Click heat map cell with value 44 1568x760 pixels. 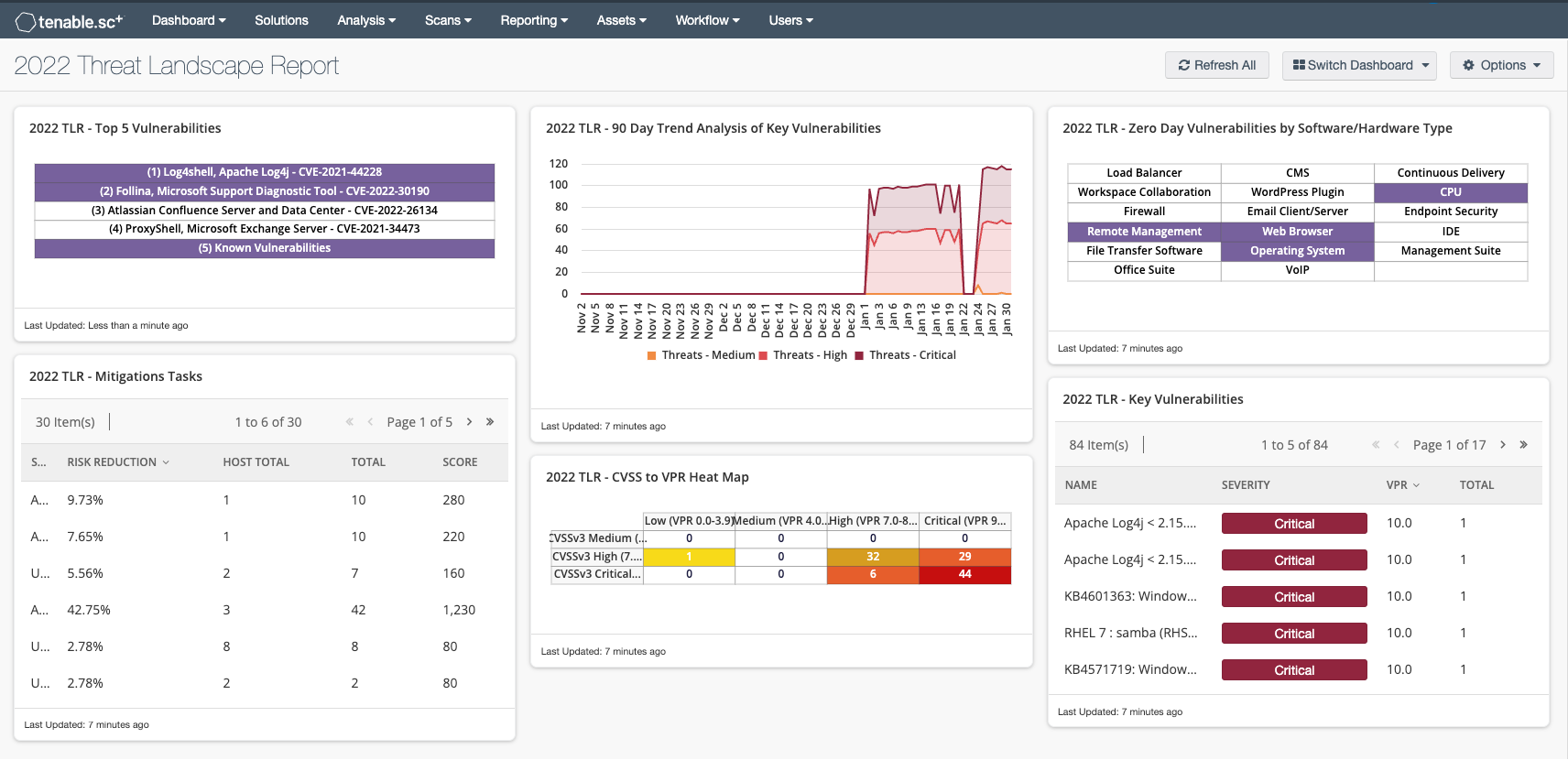964,574
